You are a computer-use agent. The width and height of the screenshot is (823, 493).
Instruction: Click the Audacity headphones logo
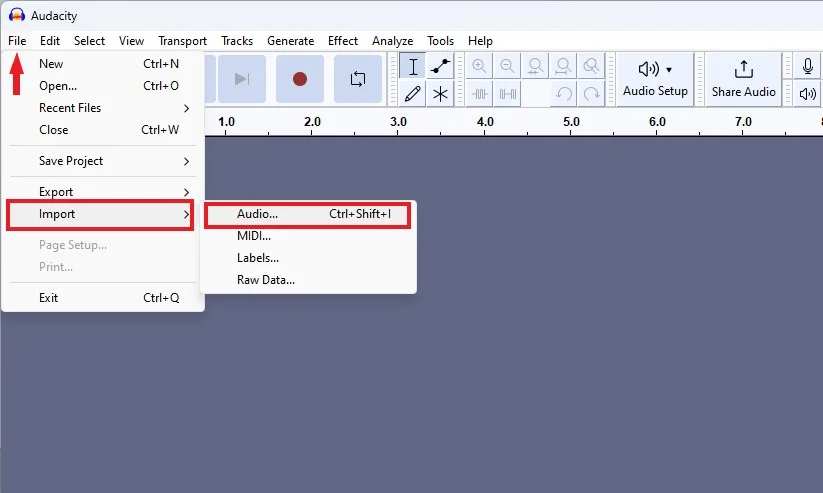coord(17,15)
